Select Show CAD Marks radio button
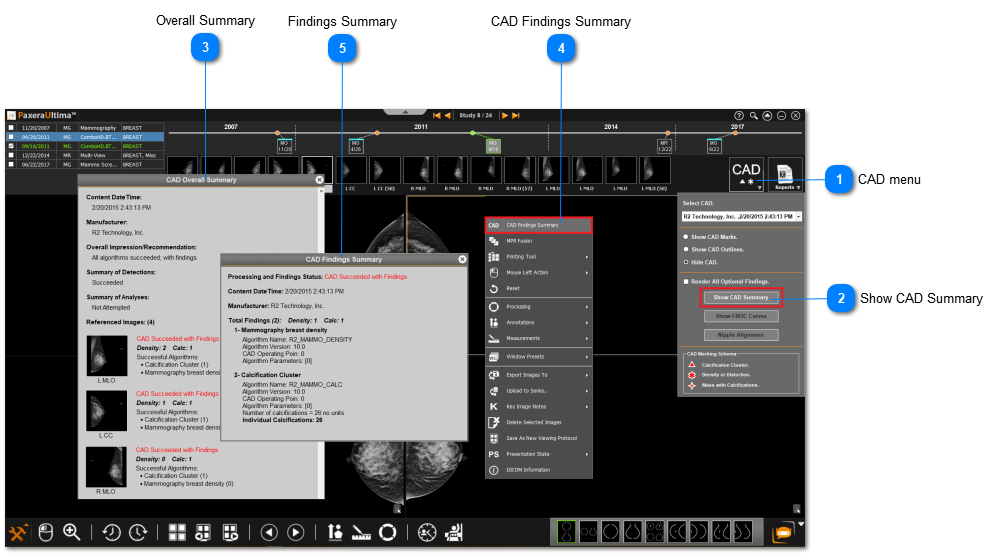This screenshot has width=999, height=556. (686, 237)
